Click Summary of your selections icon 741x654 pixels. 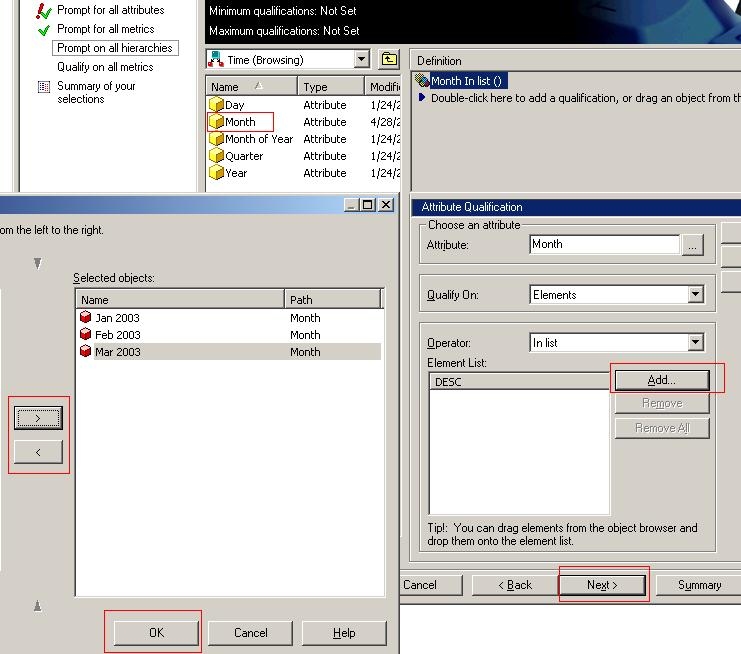[x=44, y=87]
